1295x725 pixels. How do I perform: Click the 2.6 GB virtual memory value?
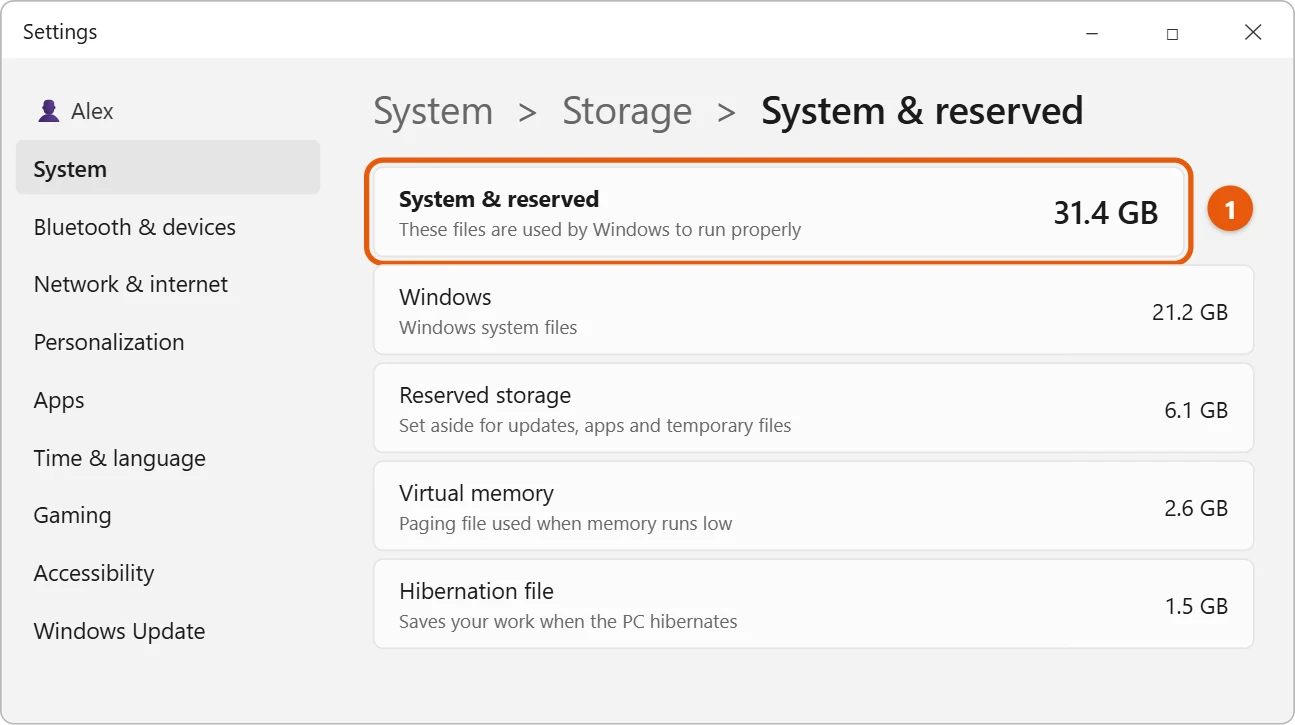point(1196,508)
